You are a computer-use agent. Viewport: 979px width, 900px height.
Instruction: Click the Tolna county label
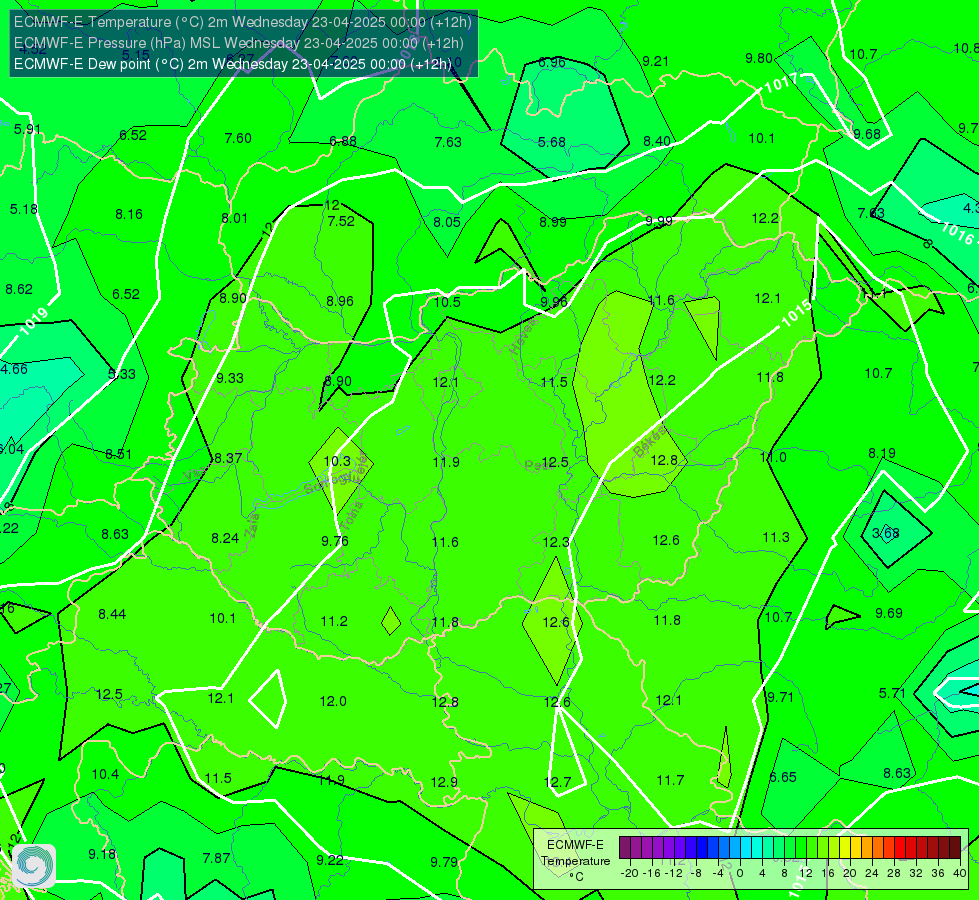[353, 515]
